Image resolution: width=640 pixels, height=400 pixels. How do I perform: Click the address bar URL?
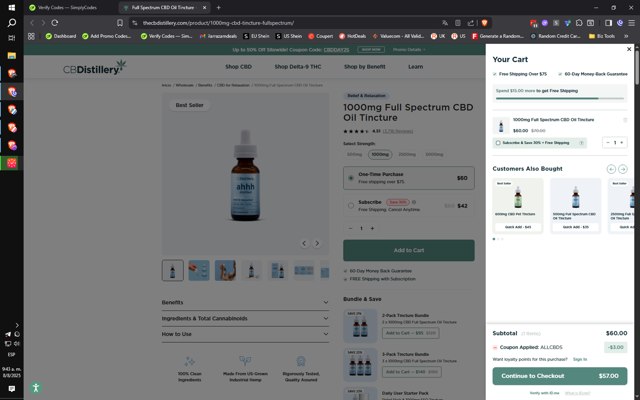(x=218, y=23)
